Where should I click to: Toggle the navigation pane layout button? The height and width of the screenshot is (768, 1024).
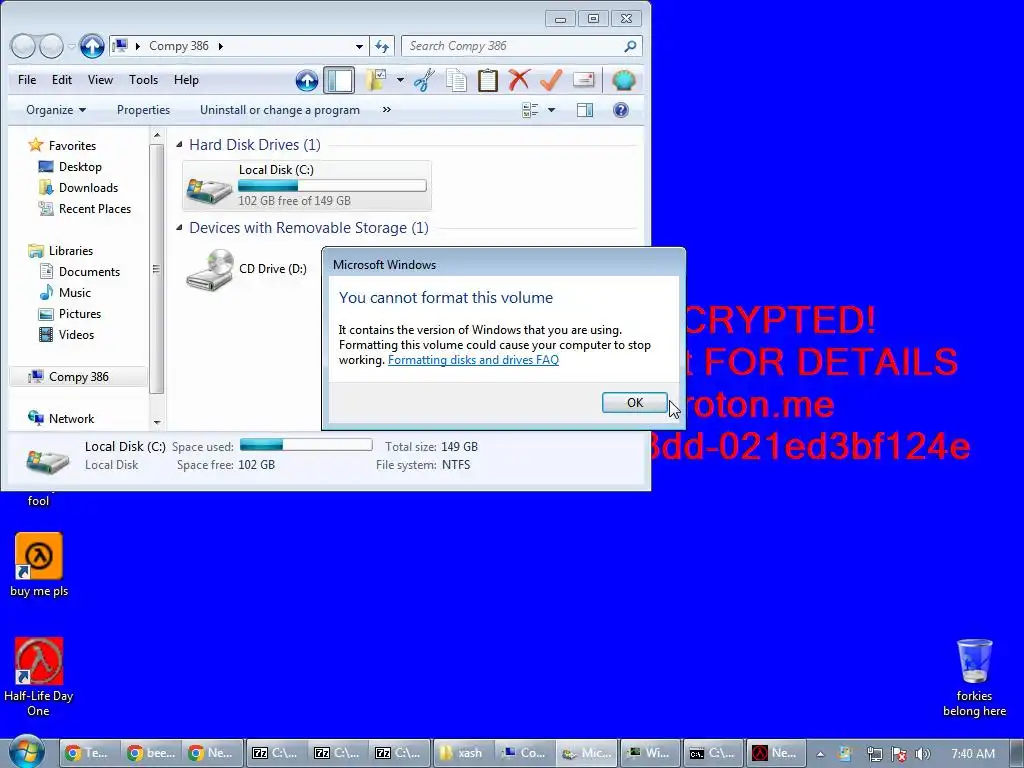[x=339, y=80]
